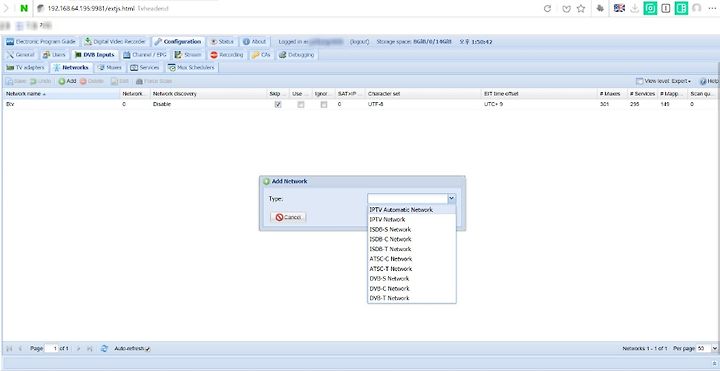Viewport: 720px width, 371px height.
Task: Toggle the Auto-refresh checkbox
Action: click(147, 349)
